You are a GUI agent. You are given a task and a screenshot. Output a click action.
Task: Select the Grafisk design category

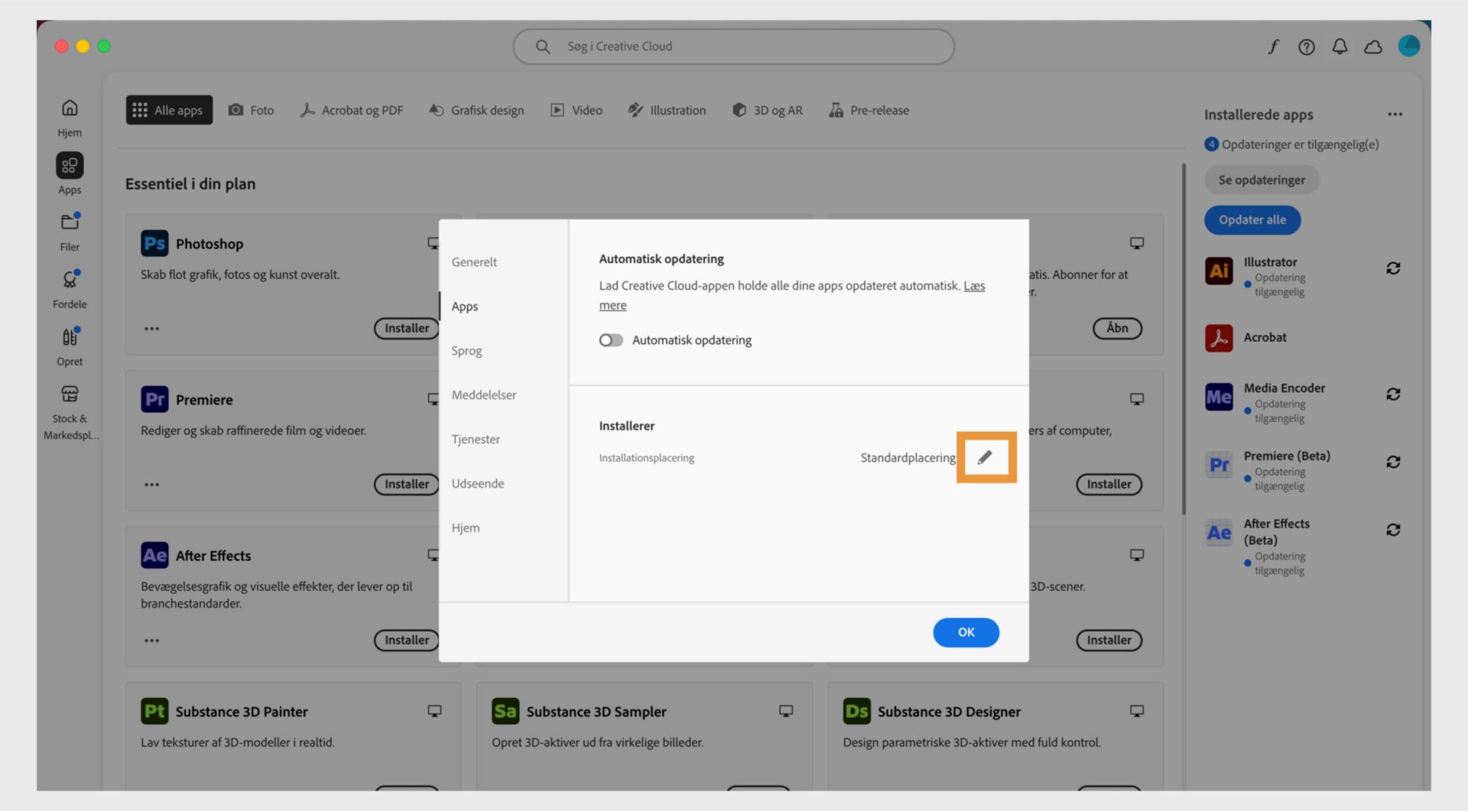point(476,110)
